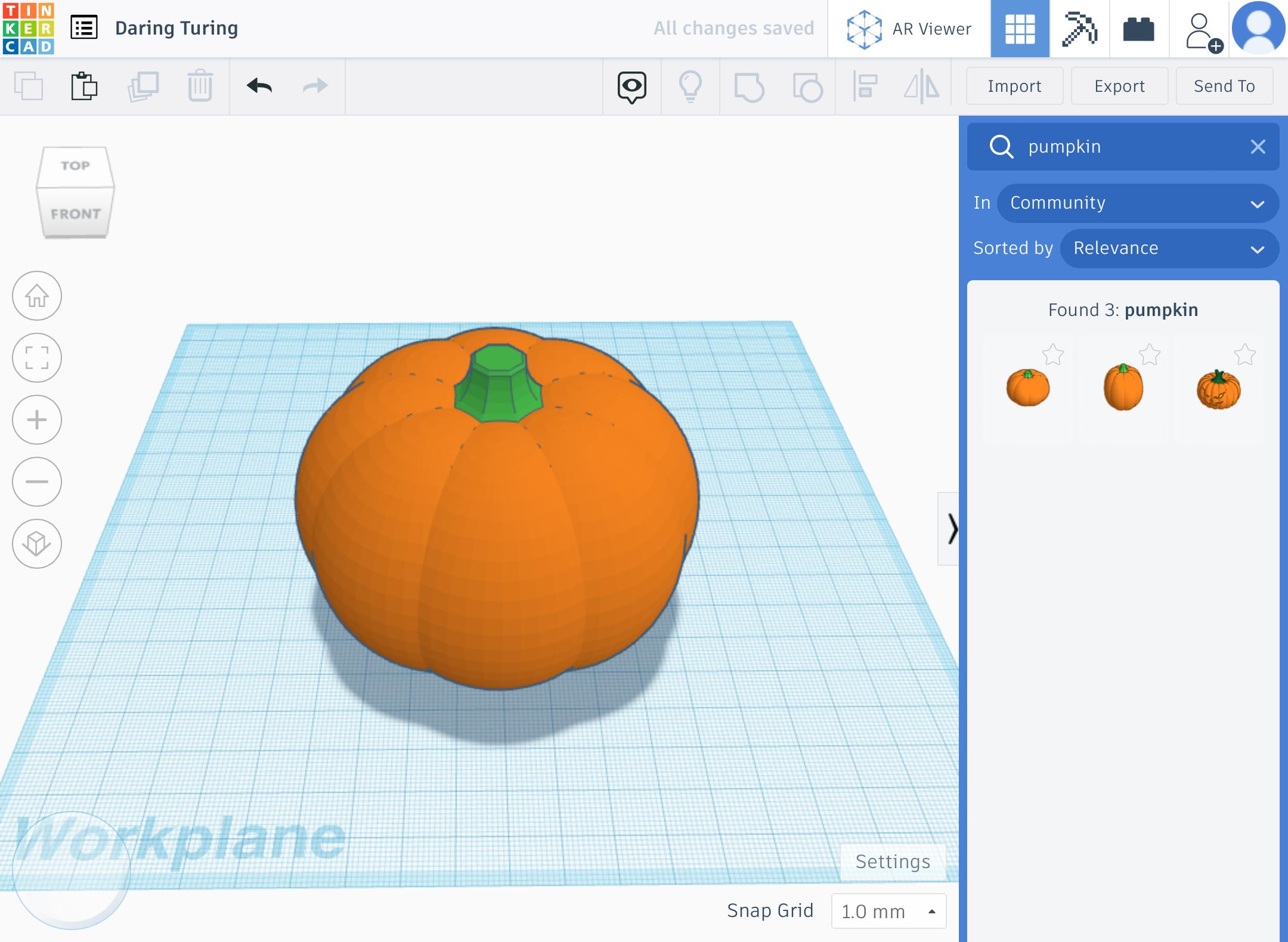Click the Export button
Image resolution: width=1288 pixels, height=942 pixels.
point(1119,86)
